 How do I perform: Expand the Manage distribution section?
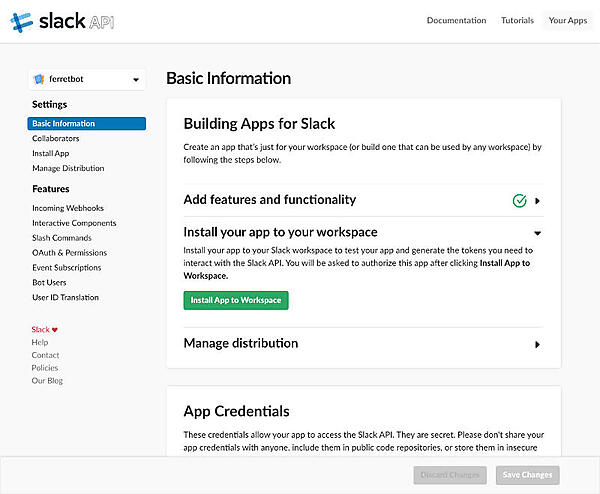pos(537,344)
